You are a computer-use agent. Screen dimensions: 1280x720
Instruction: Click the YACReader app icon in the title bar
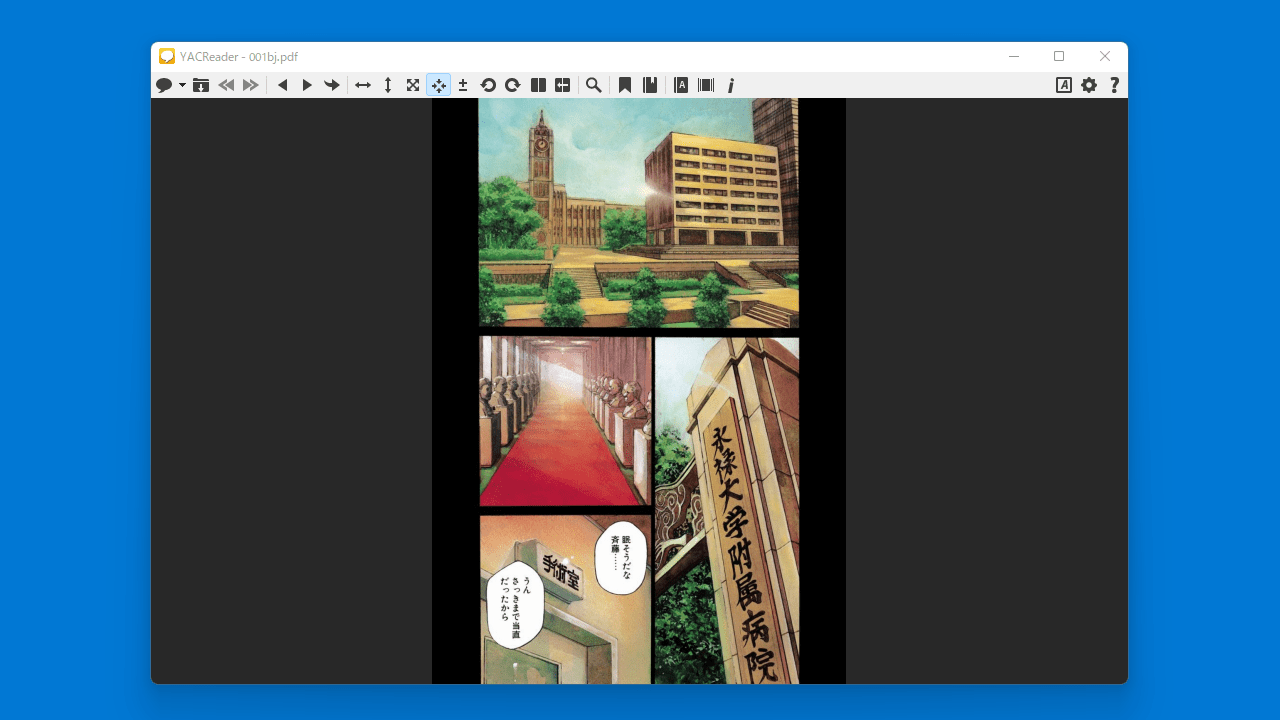pos(167,57)
